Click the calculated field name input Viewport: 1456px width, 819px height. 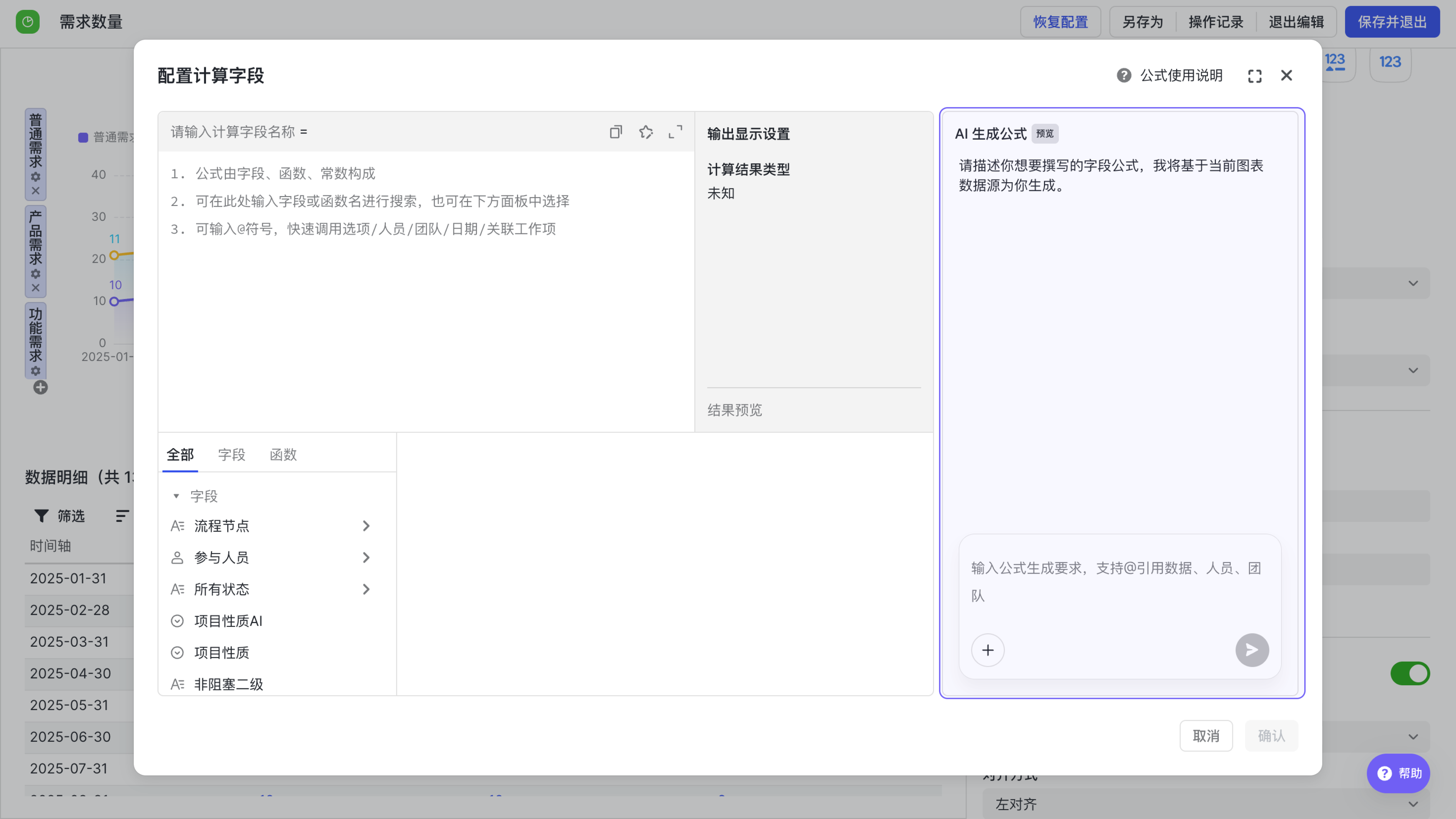tap(233, 132)
